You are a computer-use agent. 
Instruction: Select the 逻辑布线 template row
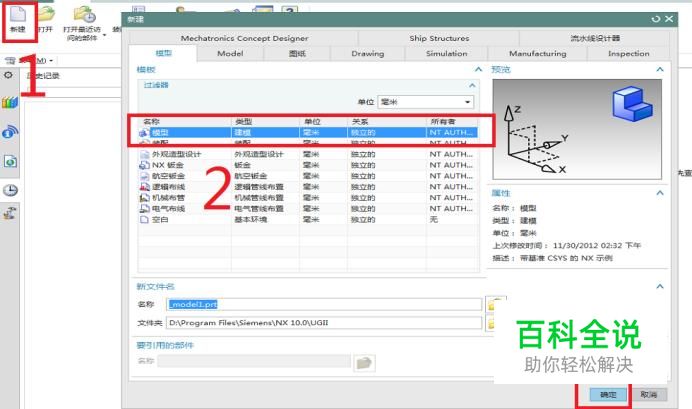click(308, 187)
